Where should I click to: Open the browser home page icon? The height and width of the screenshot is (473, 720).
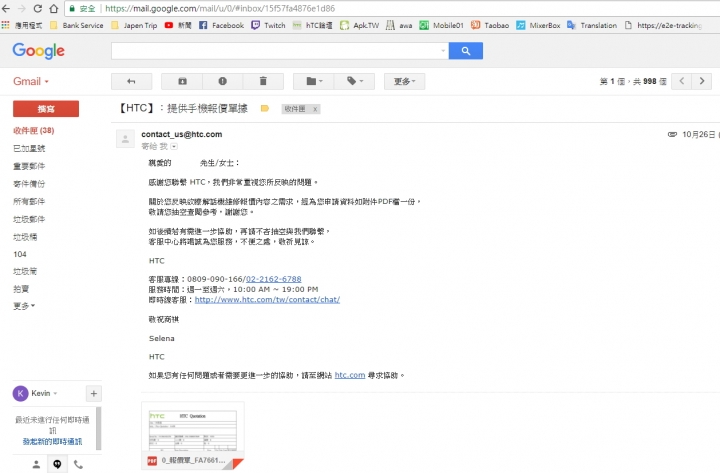54,9
